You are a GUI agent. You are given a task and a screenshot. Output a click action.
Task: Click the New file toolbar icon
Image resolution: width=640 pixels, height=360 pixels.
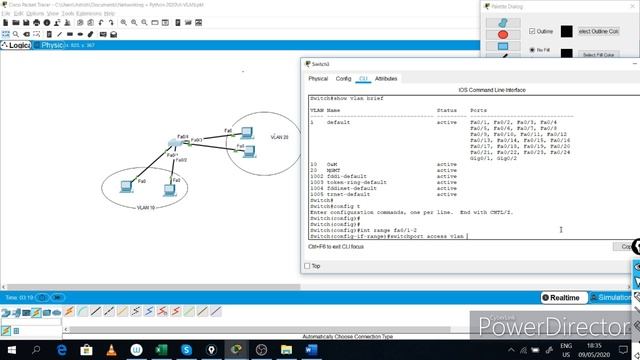click(x=6, y=23)
